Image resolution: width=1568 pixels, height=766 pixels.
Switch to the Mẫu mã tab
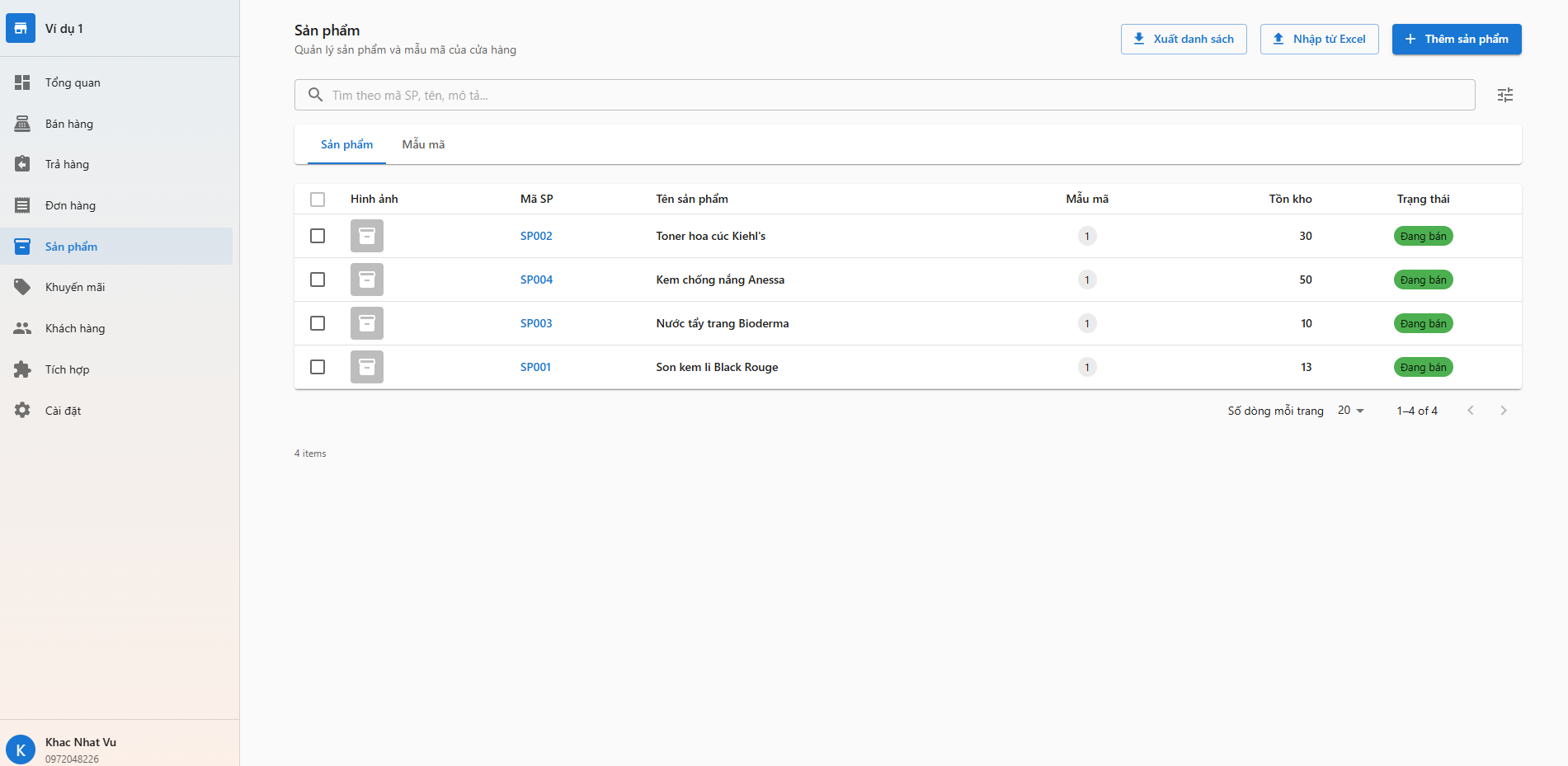[423, 144]
